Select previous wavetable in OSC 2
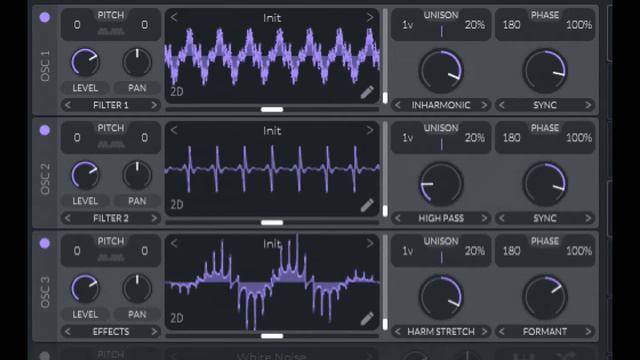 [174, 130]
